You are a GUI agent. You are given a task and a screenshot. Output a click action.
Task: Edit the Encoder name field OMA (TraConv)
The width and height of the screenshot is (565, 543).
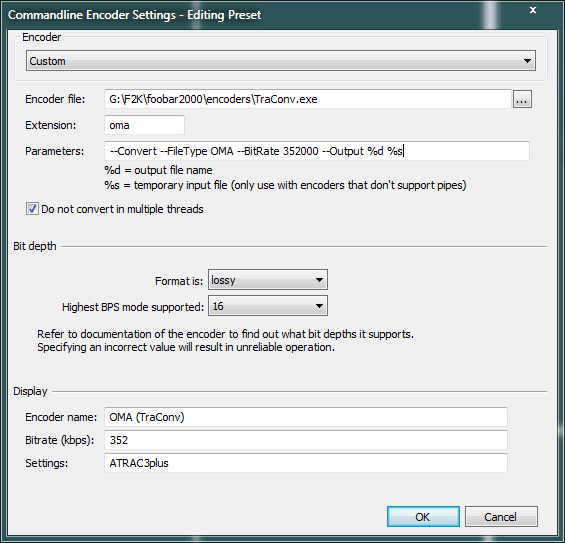(306, 417)
